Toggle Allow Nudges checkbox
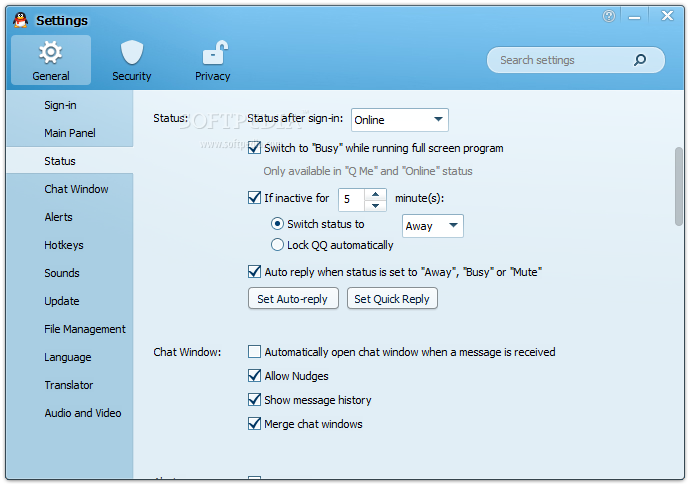Image resolution: width=690 pixels, height=485 pixels. (254, 375)
